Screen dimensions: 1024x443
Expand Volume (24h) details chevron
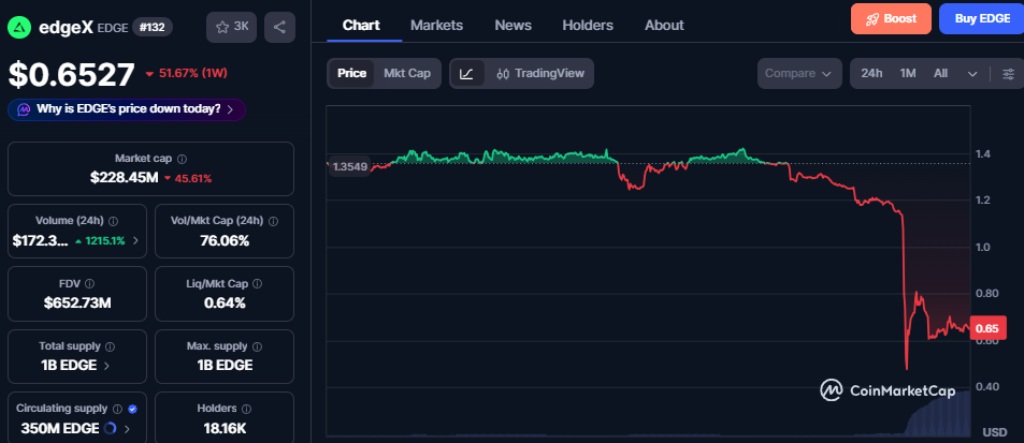tap(136, 240)
